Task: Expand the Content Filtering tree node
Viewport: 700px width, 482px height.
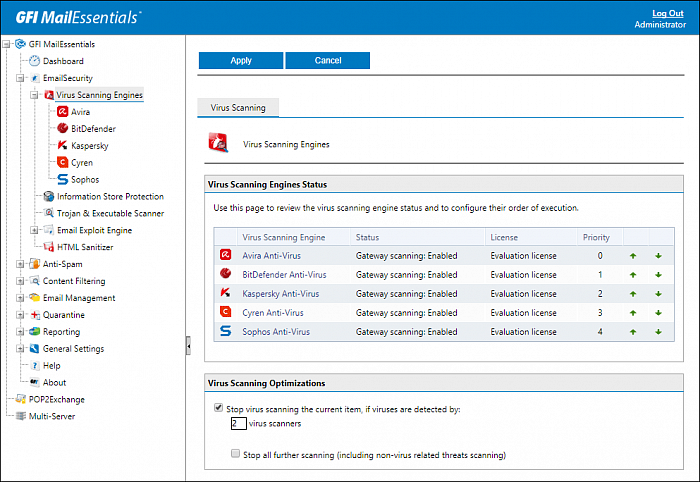Action: click(20, 281)
